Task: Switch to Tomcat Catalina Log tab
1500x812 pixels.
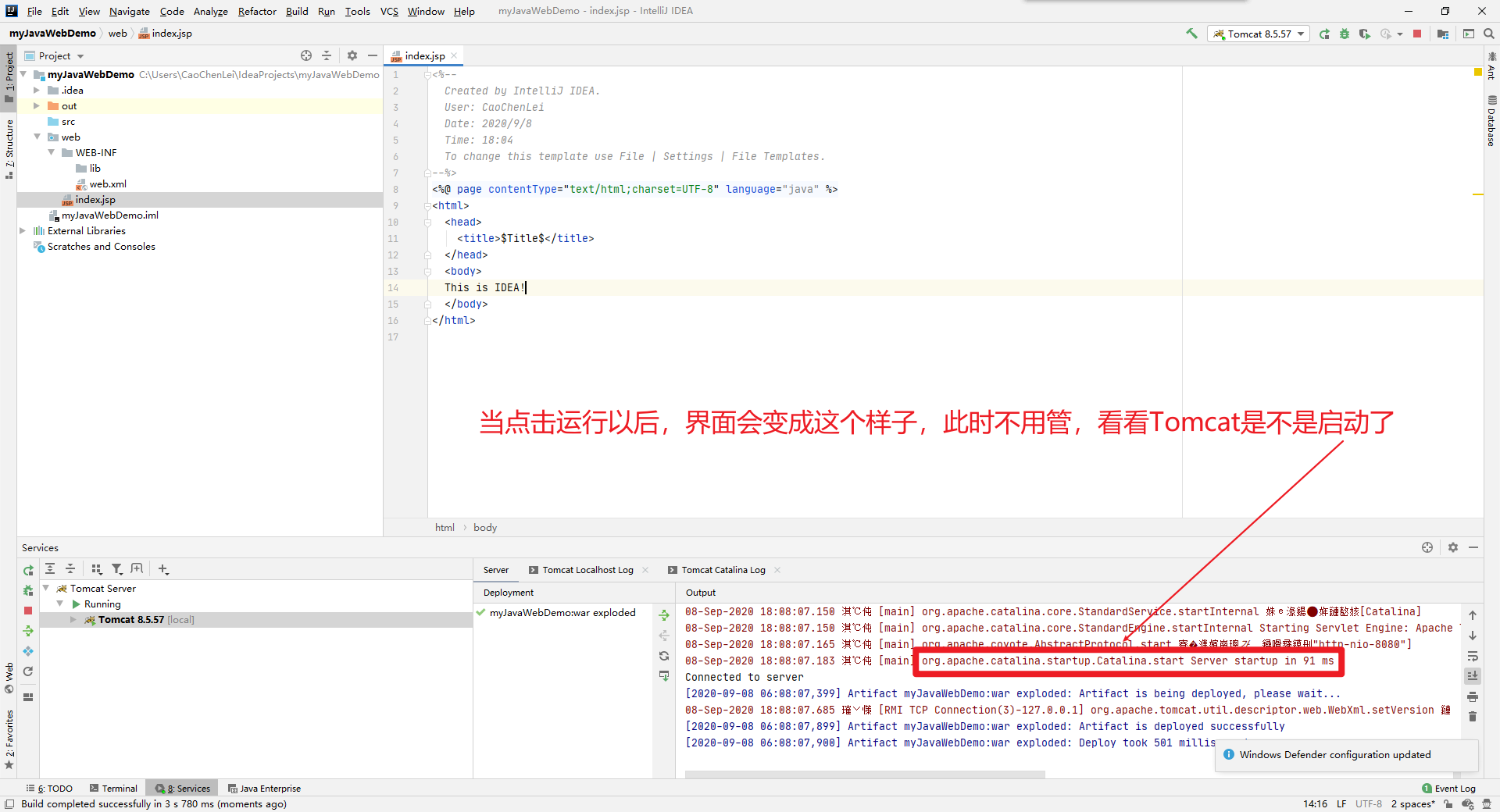Action: coord(723,570)
